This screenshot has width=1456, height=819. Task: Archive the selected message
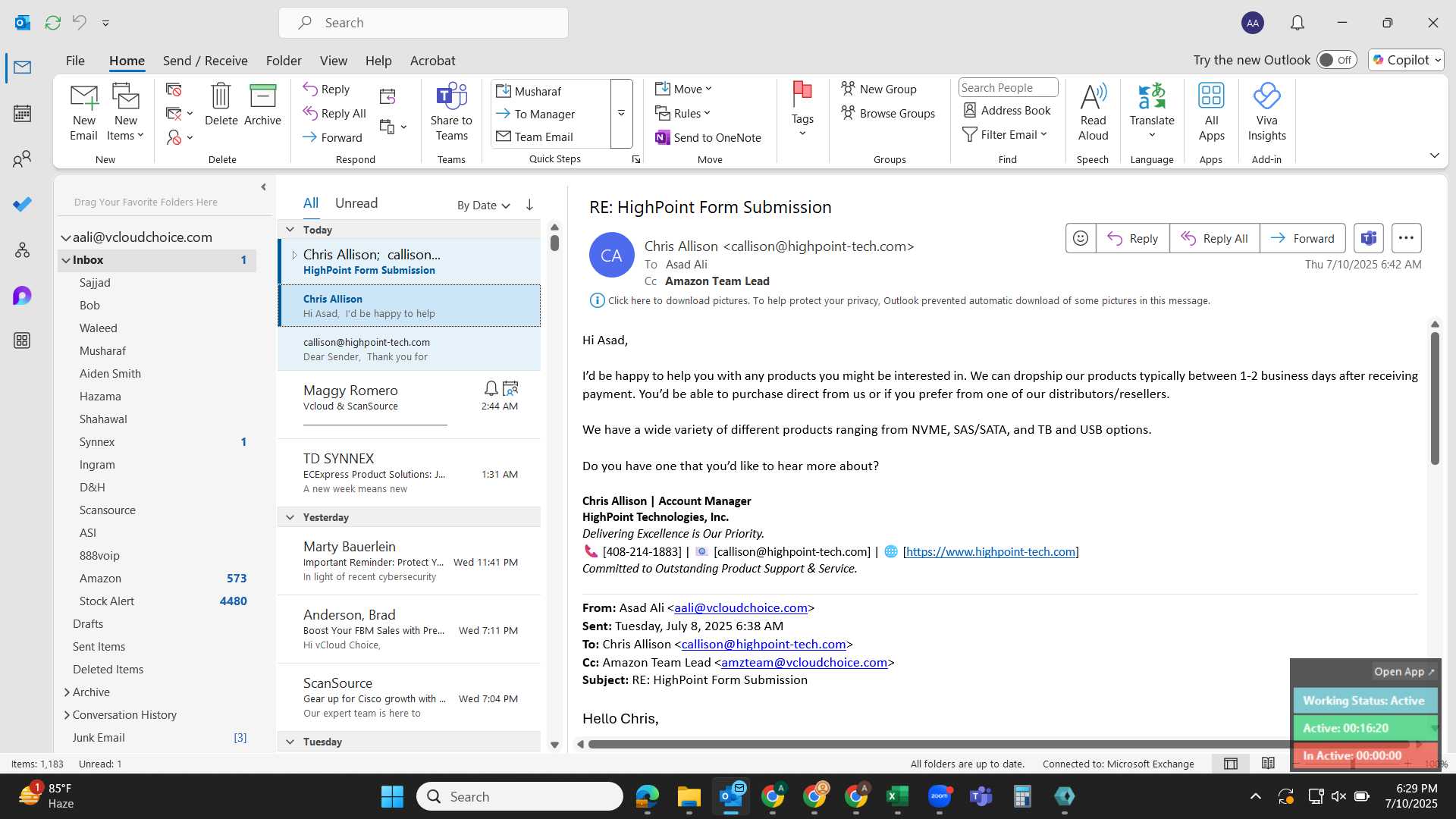[x=262, y=104]
